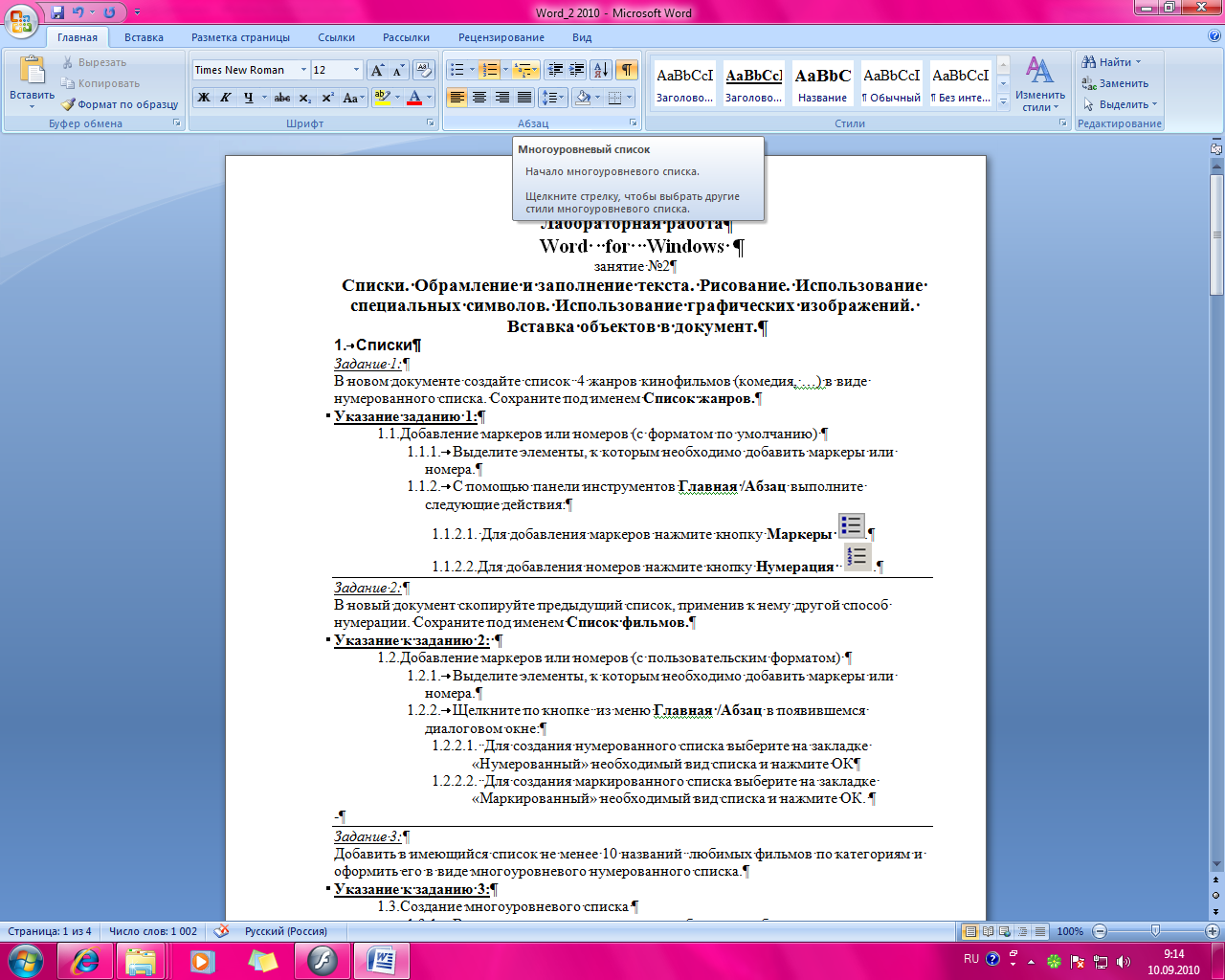Click Страница: 1 из 4 in status bar
1225x980 pixels.
50,931
